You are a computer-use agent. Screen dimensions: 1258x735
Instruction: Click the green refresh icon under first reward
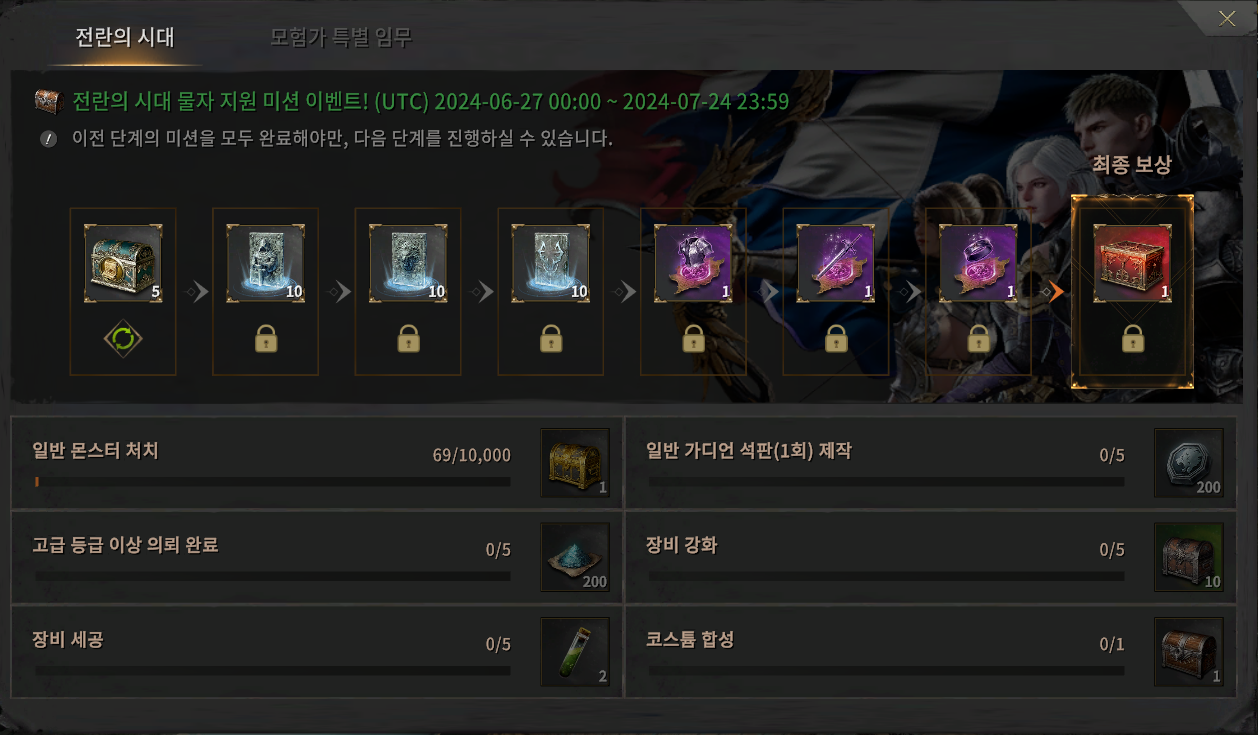123,338
